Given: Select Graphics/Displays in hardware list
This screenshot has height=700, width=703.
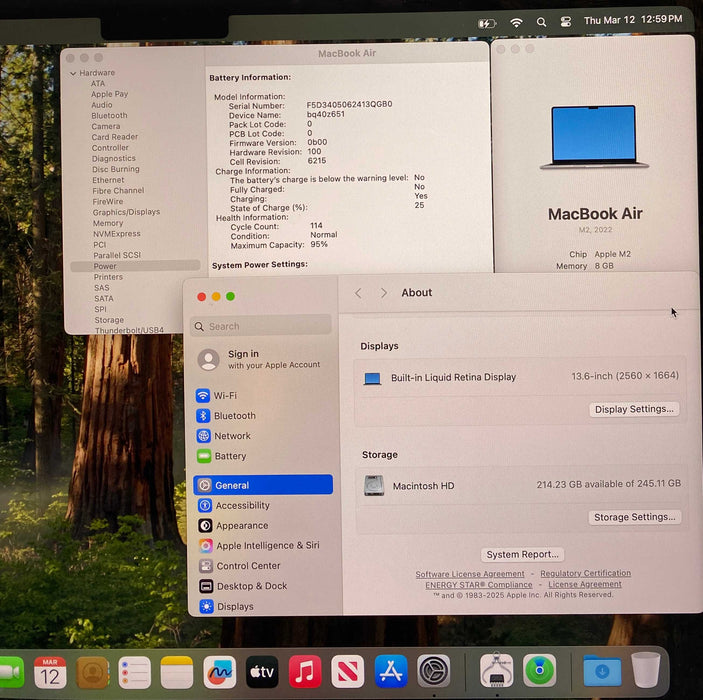Looking at the screenshot, I should 126,212.
